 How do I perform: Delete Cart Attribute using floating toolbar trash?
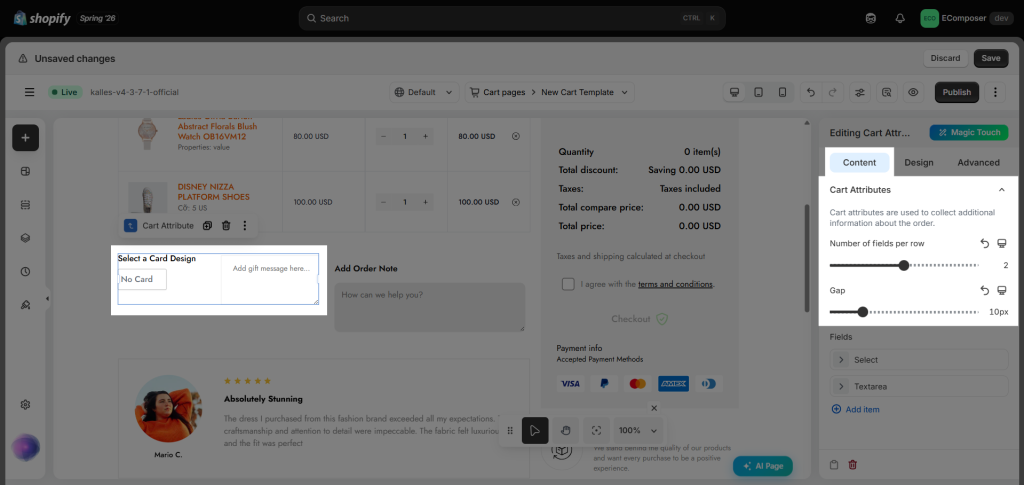pyautogui.click(x=226, y=225)
